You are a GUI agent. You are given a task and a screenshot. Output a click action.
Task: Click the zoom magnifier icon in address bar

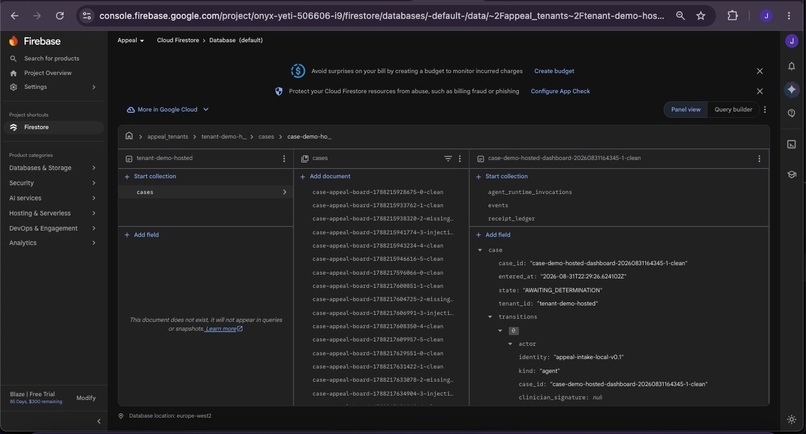point(680,16)
